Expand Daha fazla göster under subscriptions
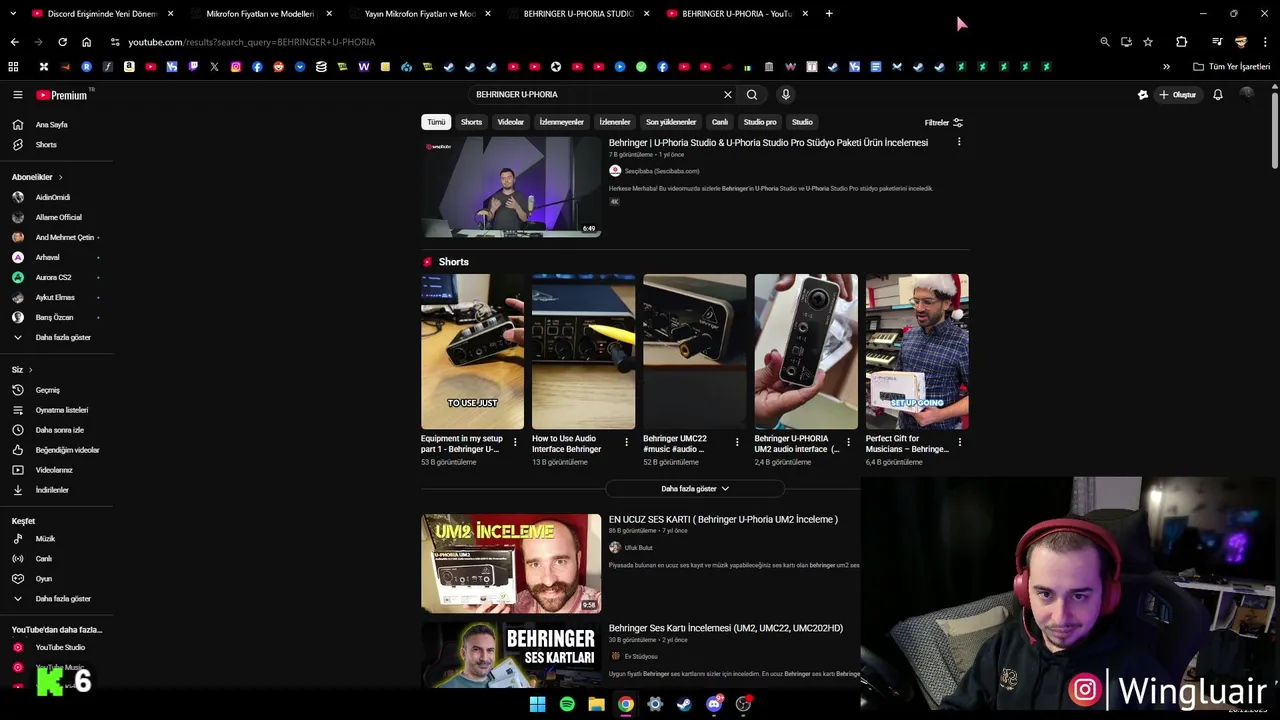The width and height of the screenshot is (1280, 720). (x=63, y=338)
